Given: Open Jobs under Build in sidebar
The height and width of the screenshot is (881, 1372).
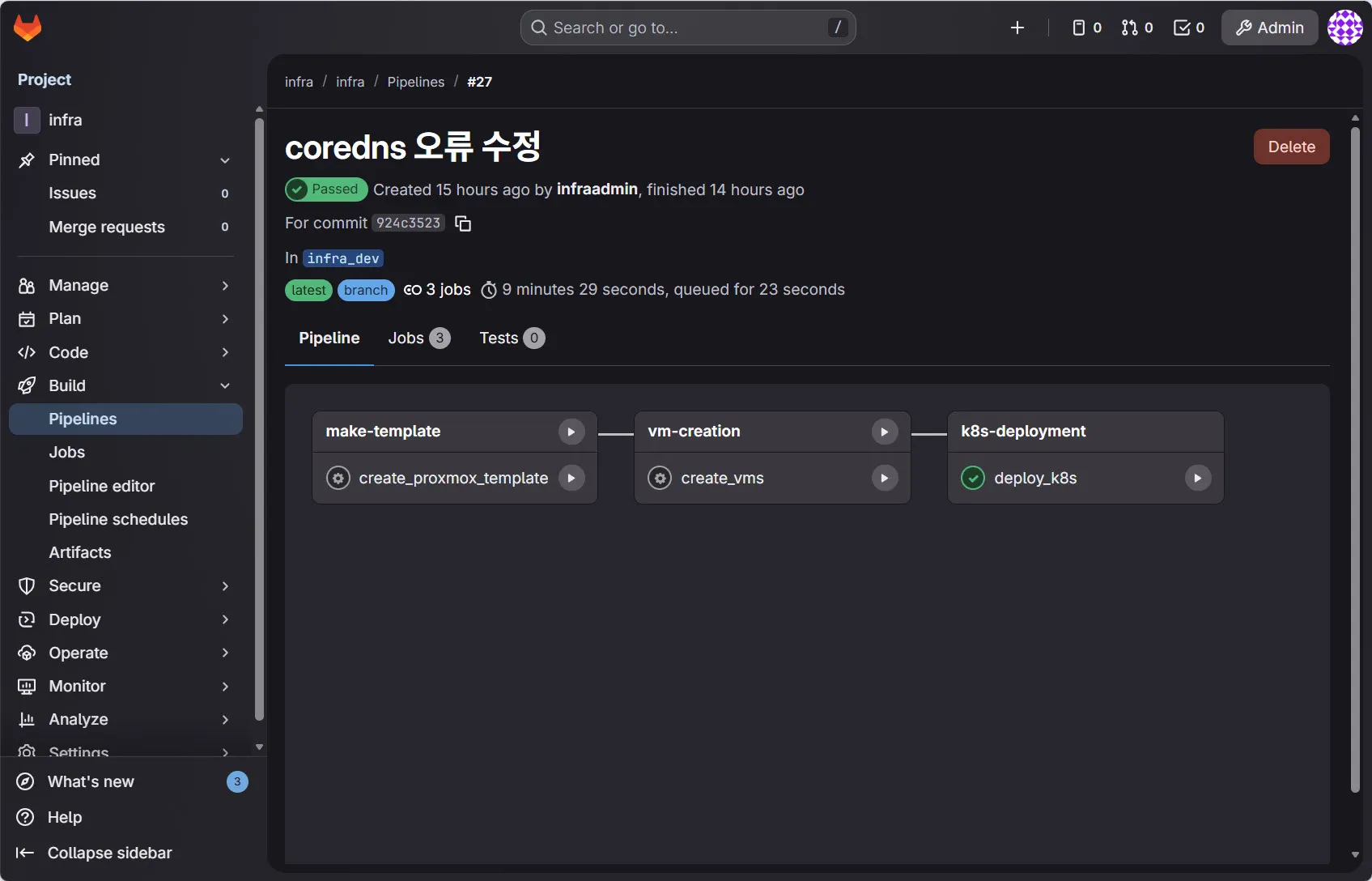Looking at the screenshot, I should (125, 452).
